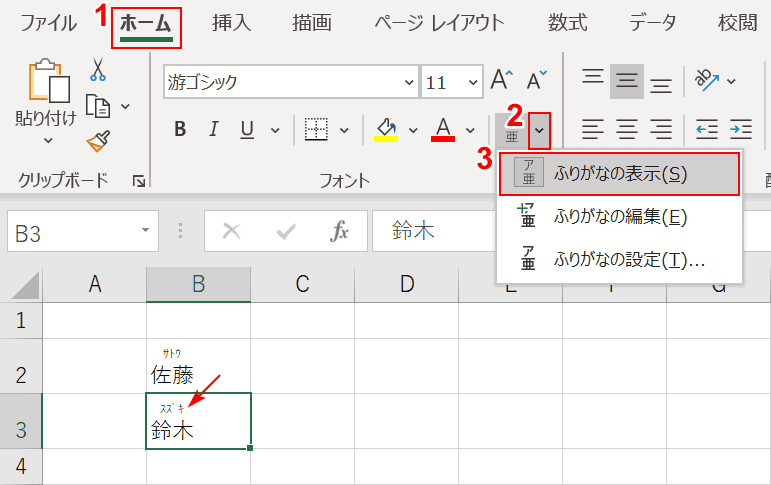
Task: Select column C header
Action: tap(302, 284)
